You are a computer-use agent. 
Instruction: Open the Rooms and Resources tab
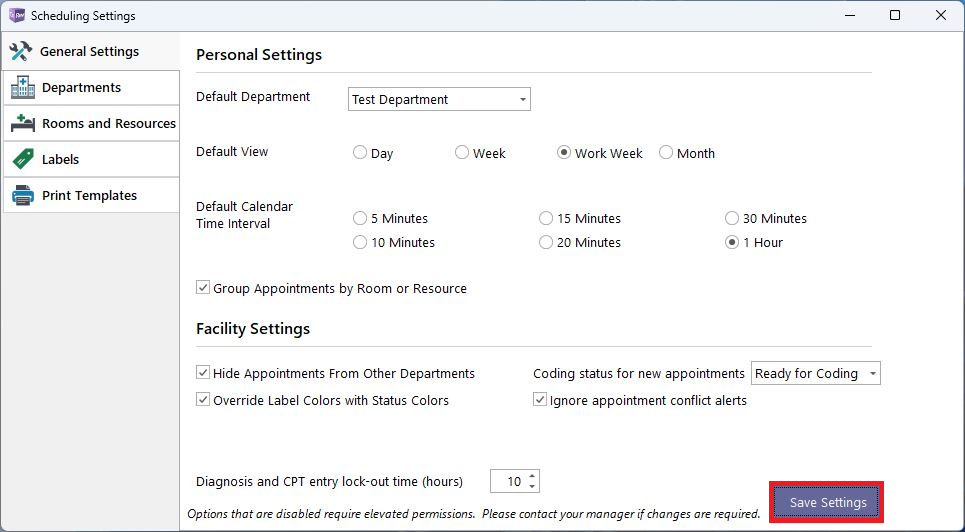91,123
